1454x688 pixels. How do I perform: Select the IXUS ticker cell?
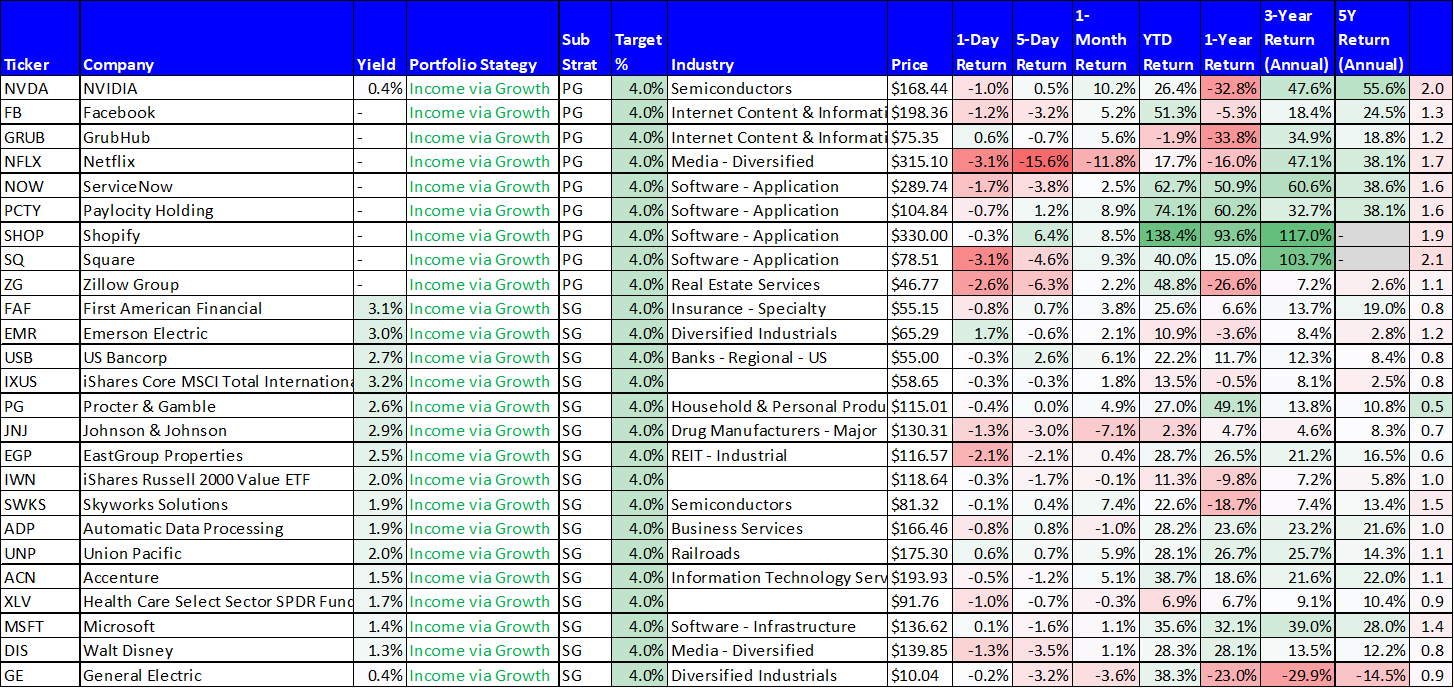tap(40, 381)
